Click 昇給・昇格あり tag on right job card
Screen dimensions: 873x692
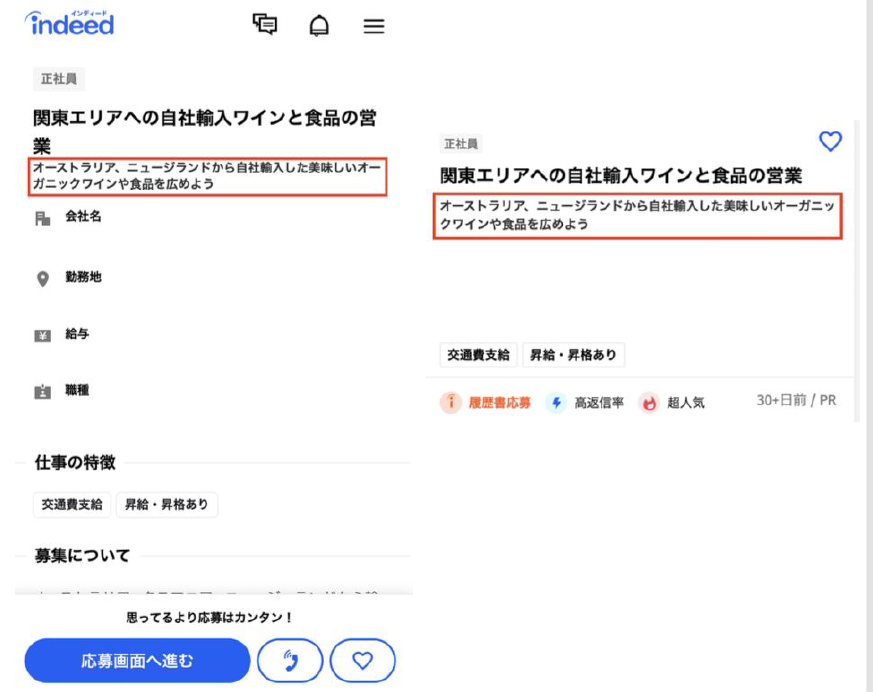pyautogui.click(x=573, y=355)
